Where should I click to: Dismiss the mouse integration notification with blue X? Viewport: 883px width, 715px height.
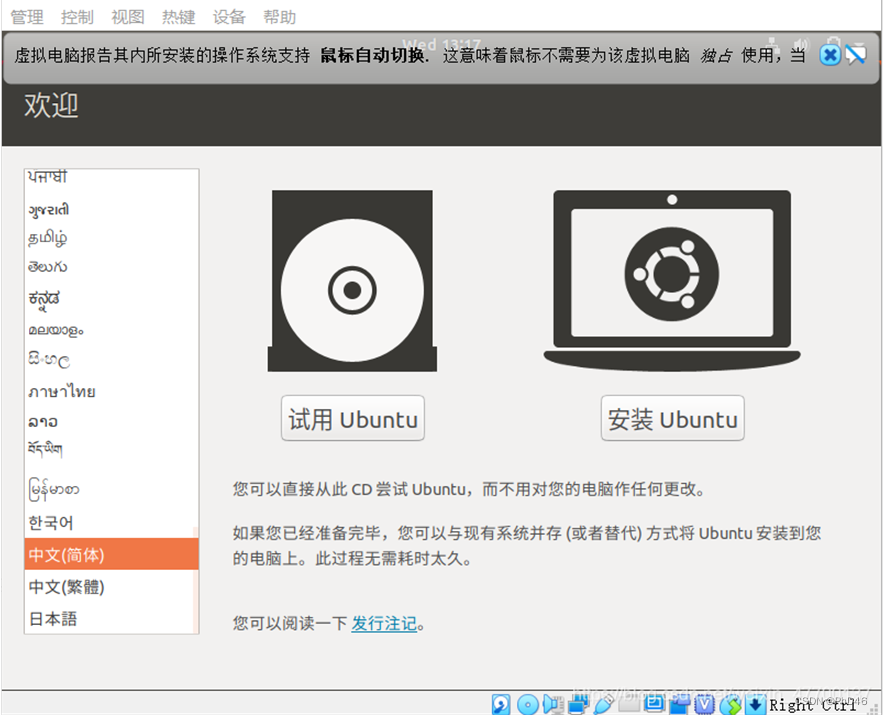pyautogui.click(x=830, y=55)
